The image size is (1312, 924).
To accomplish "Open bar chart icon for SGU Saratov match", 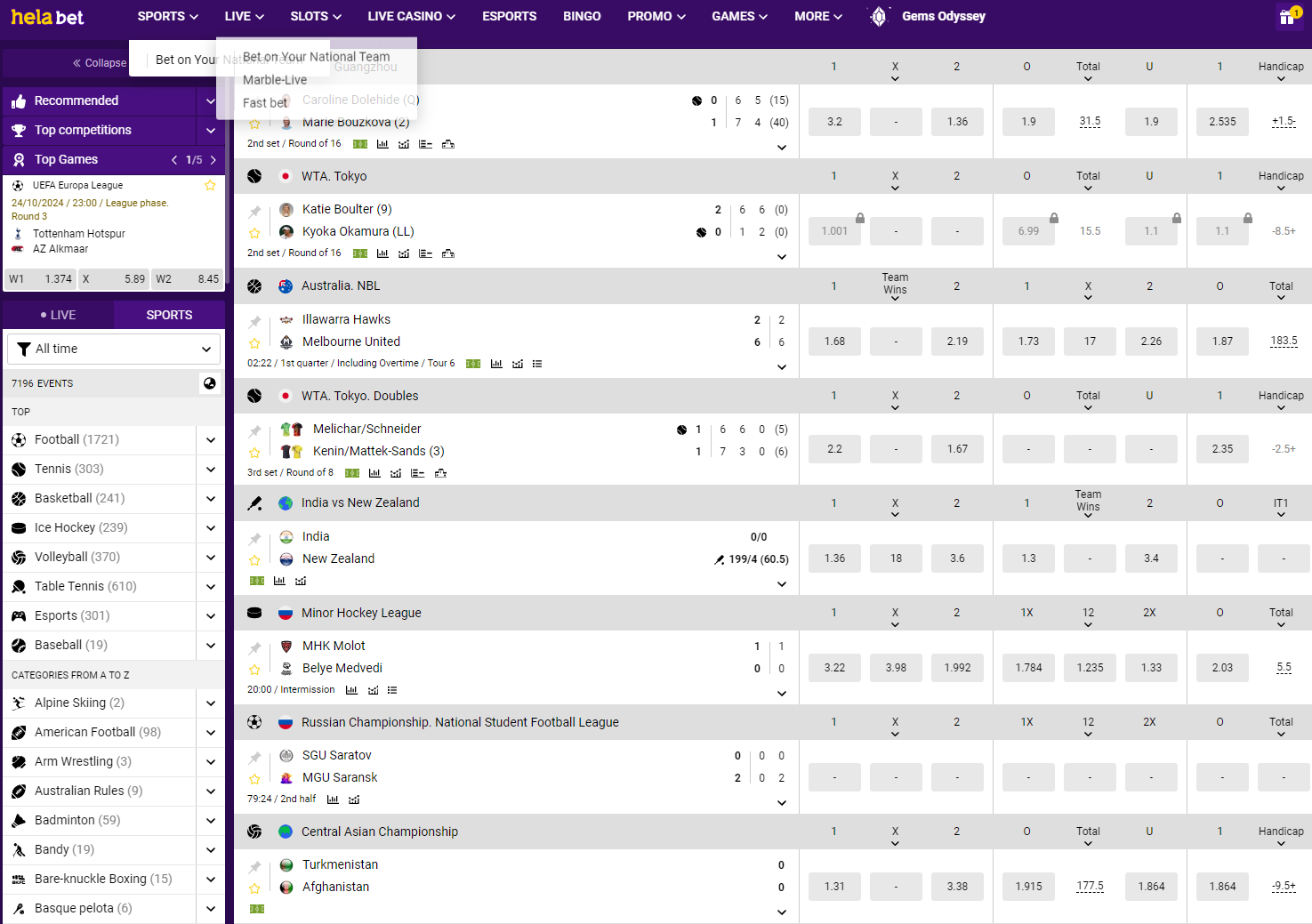I will click(333, 799).
